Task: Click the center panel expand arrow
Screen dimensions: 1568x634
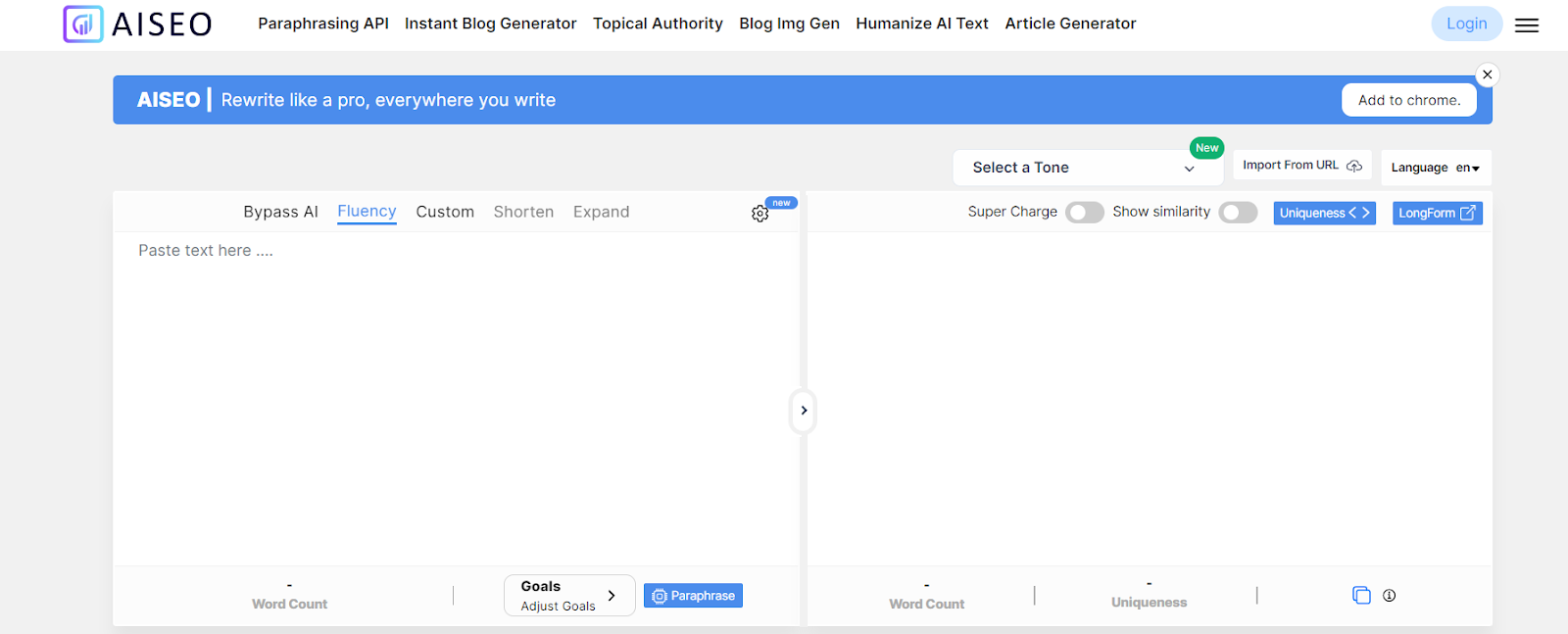Action: pyautogui.click(x=804, y=411)
